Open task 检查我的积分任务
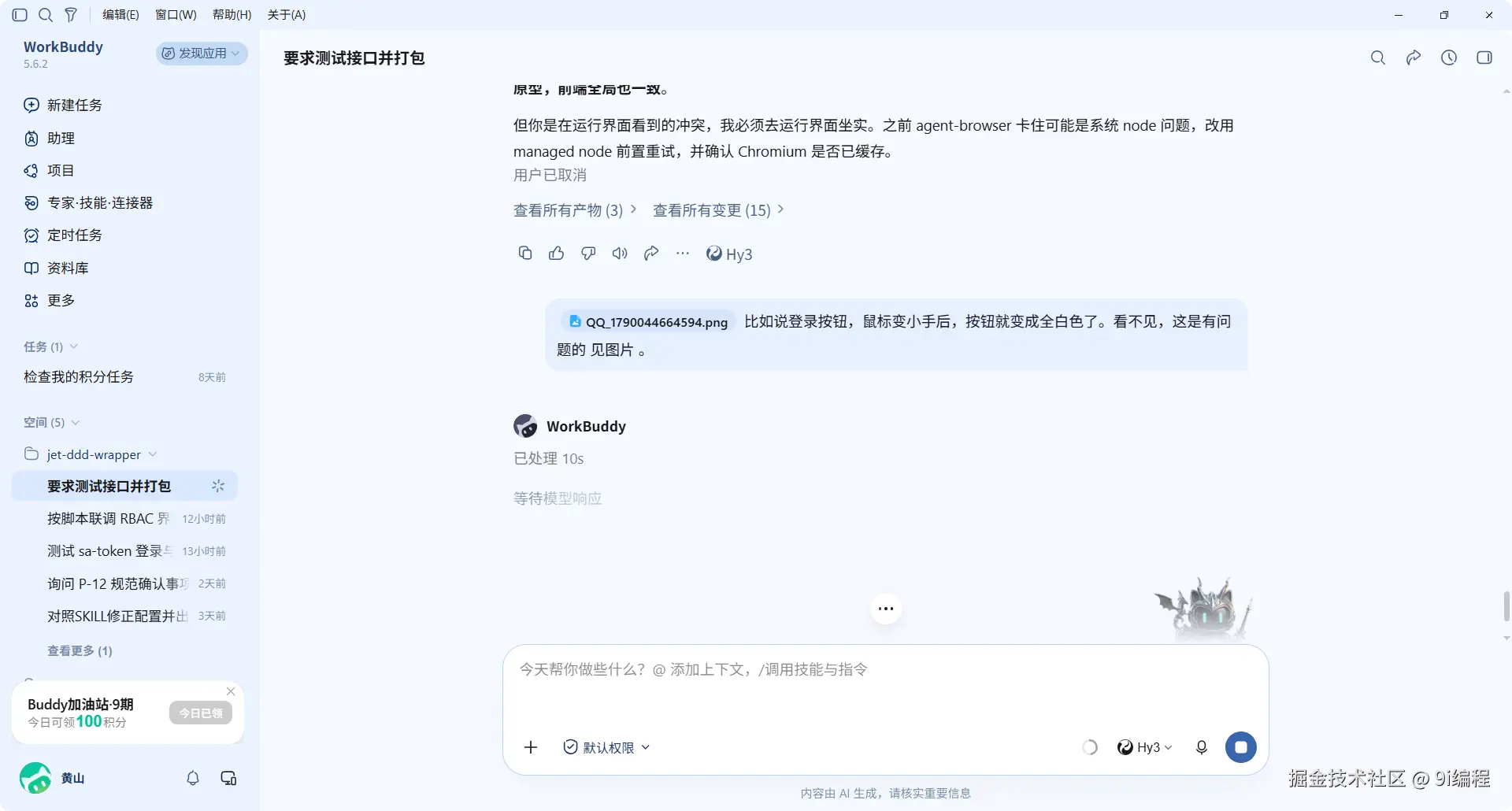 pos(124,377)
